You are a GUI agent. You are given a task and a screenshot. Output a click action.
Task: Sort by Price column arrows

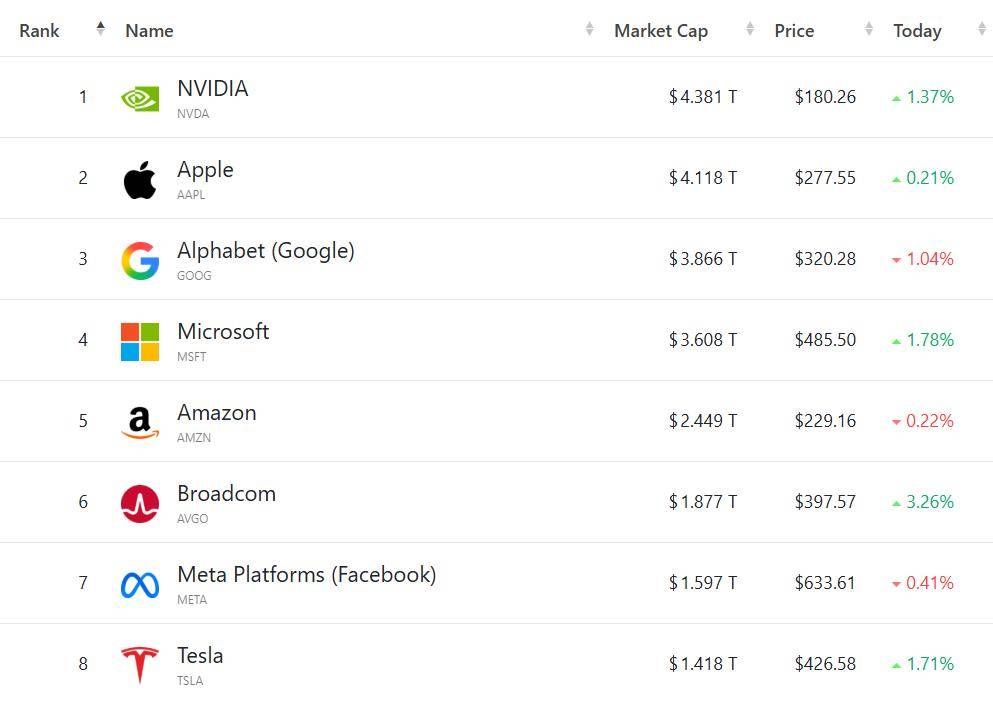[x=869, y=29]
